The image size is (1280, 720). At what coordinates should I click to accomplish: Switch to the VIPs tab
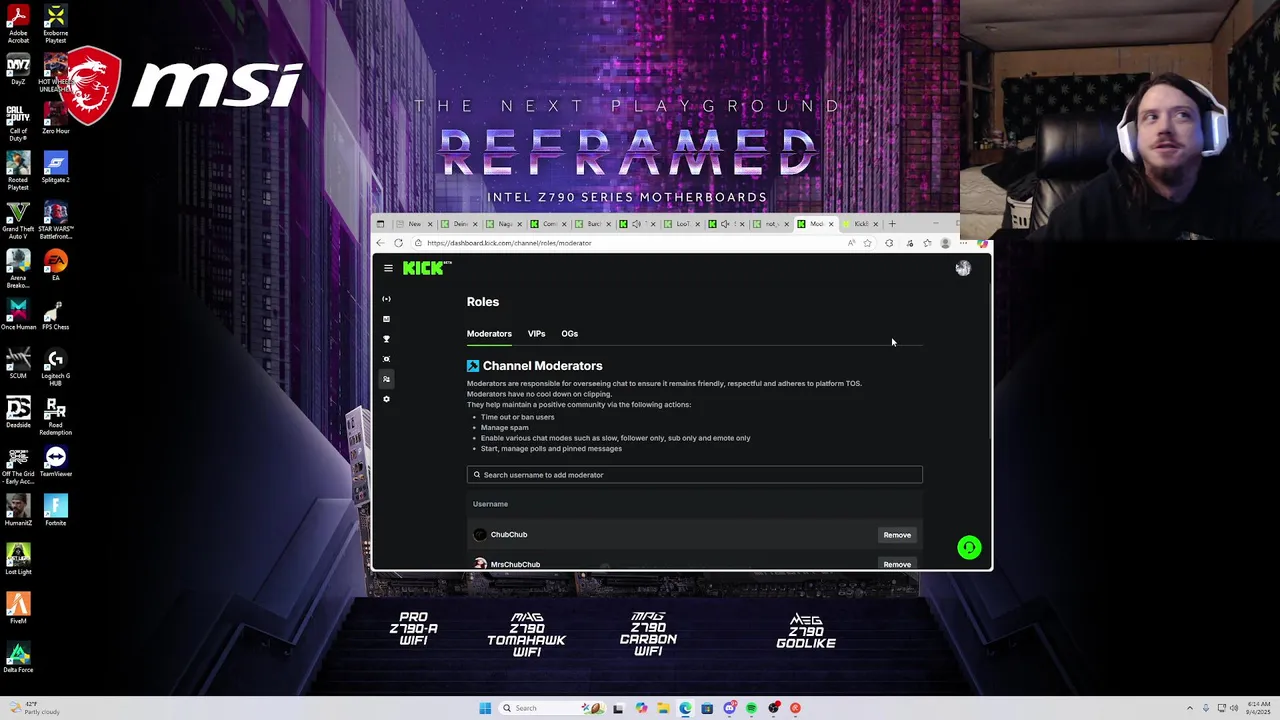(x=536, y=334)
